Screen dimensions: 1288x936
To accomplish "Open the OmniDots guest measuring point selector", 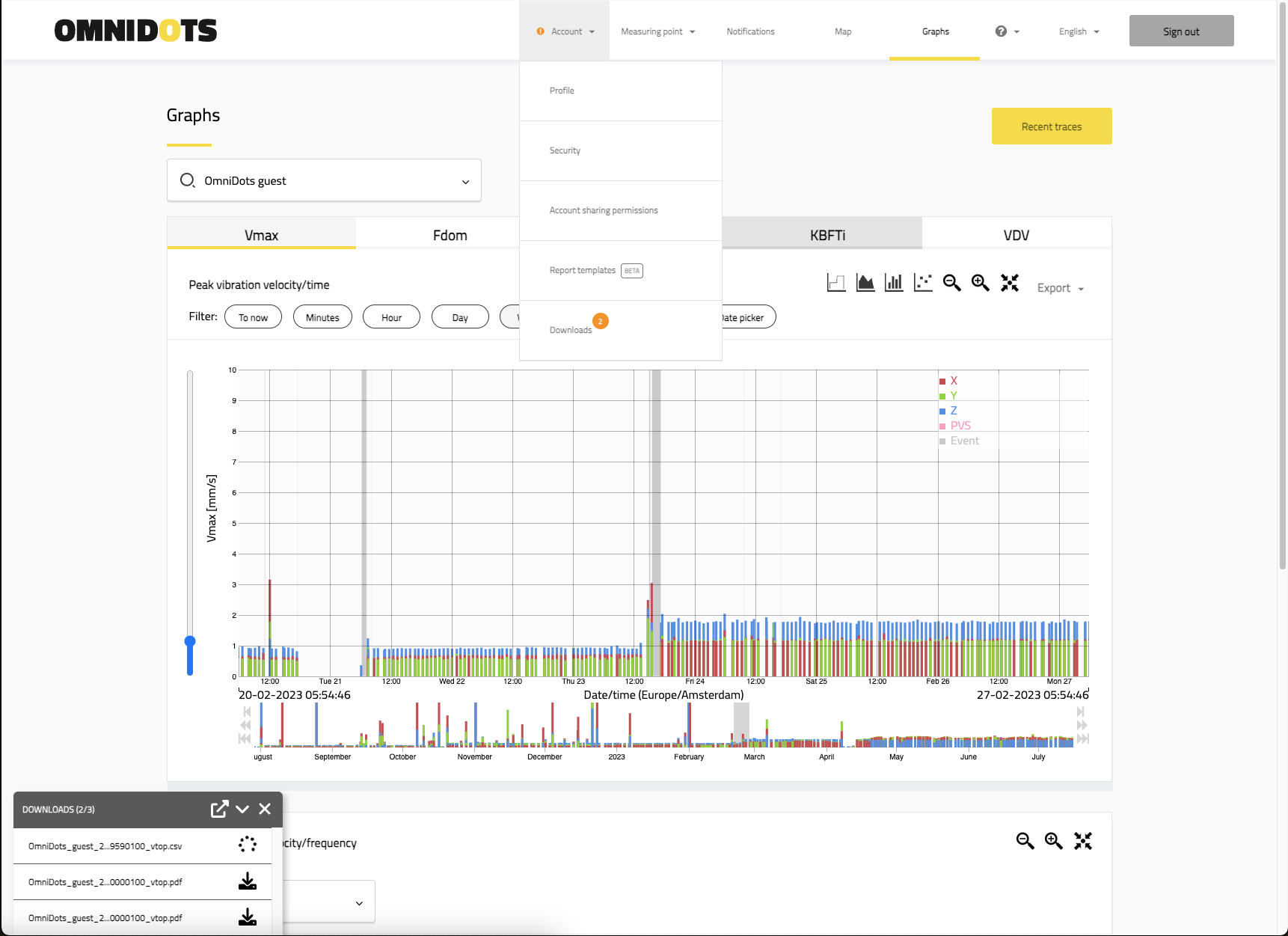I will point(324,181).
